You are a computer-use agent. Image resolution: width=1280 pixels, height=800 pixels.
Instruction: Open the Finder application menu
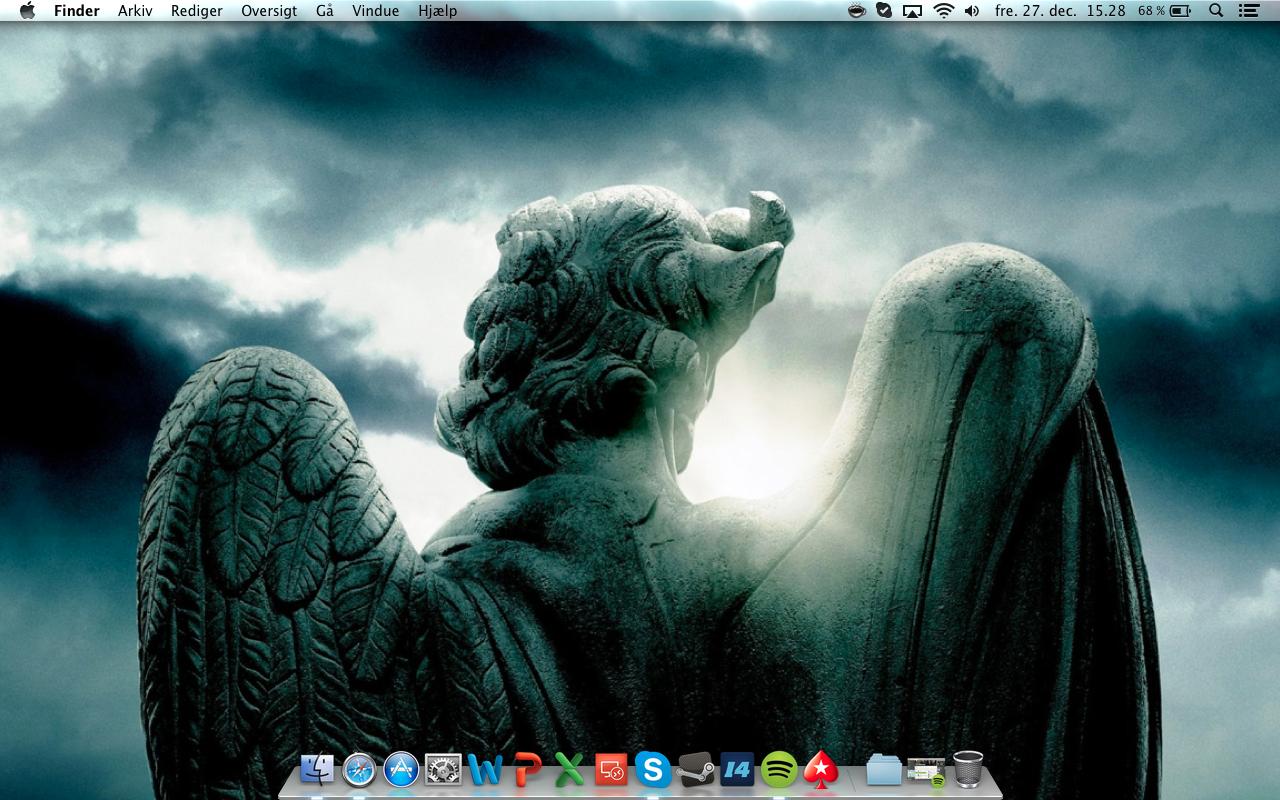[x=77, y=11]
